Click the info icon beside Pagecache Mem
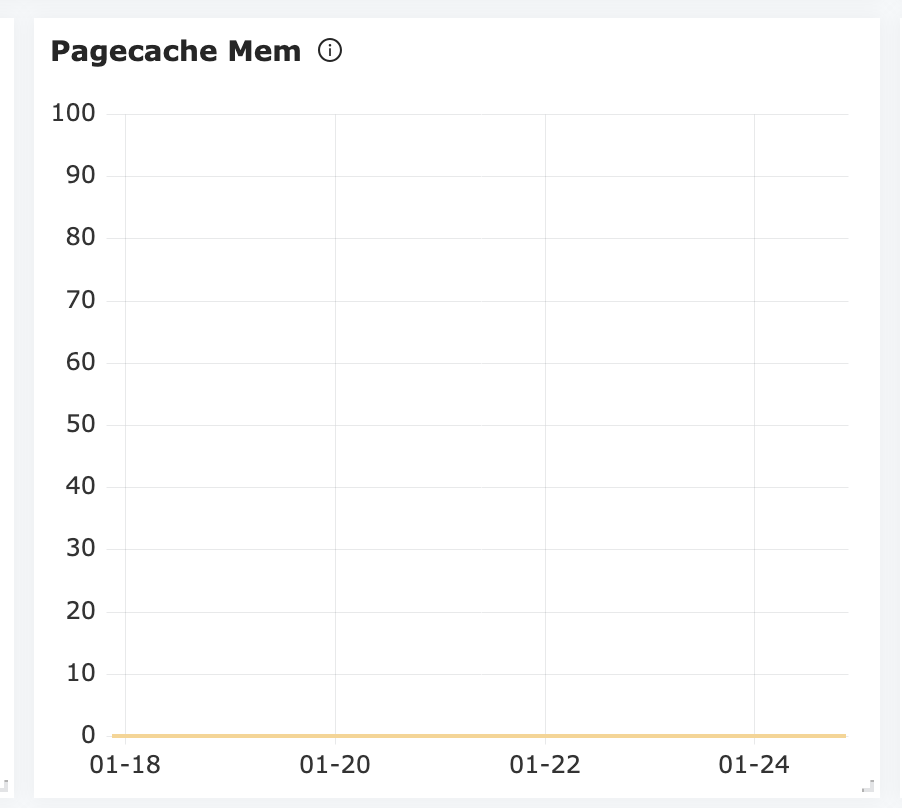This screenshot has width=902, height=808. [330, 51]
